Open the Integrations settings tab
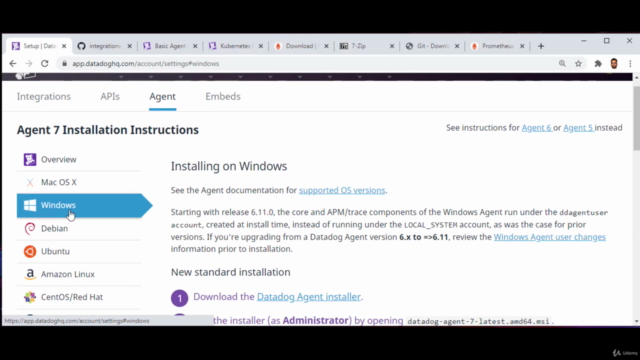 click(x=44, y=97)
